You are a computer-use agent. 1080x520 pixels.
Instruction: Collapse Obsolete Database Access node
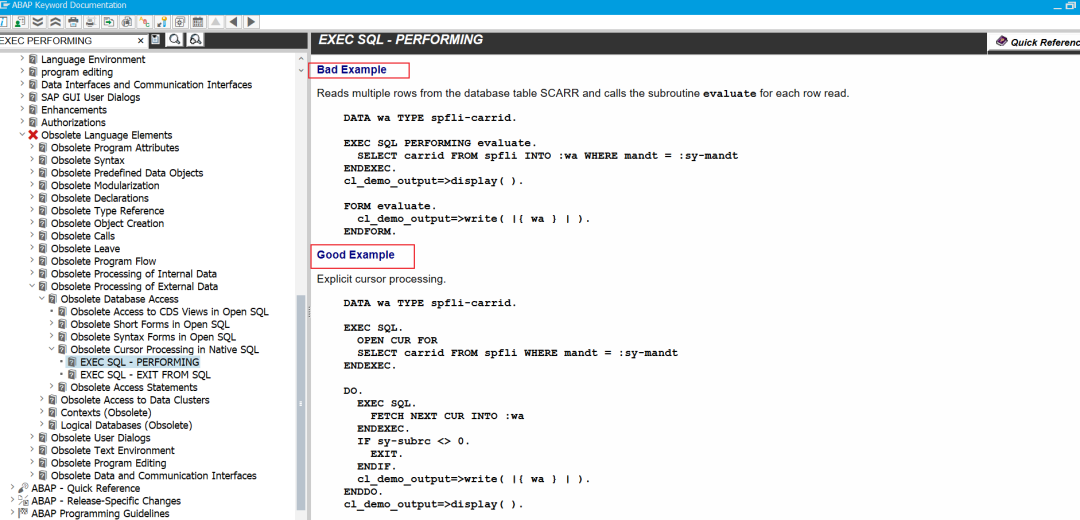point(41,299)
